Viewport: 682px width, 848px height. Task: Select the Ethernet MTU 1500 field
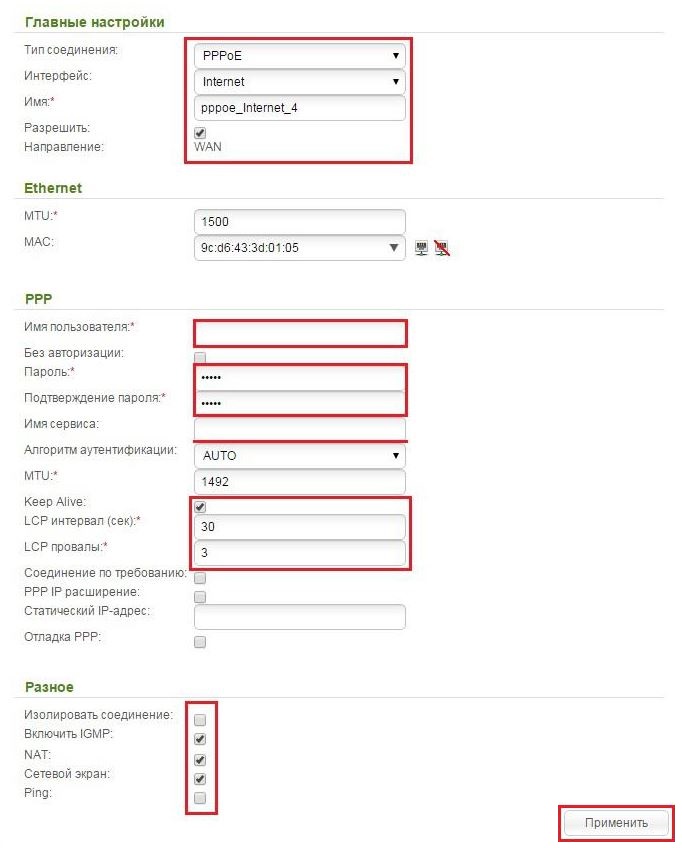(300, 222)
